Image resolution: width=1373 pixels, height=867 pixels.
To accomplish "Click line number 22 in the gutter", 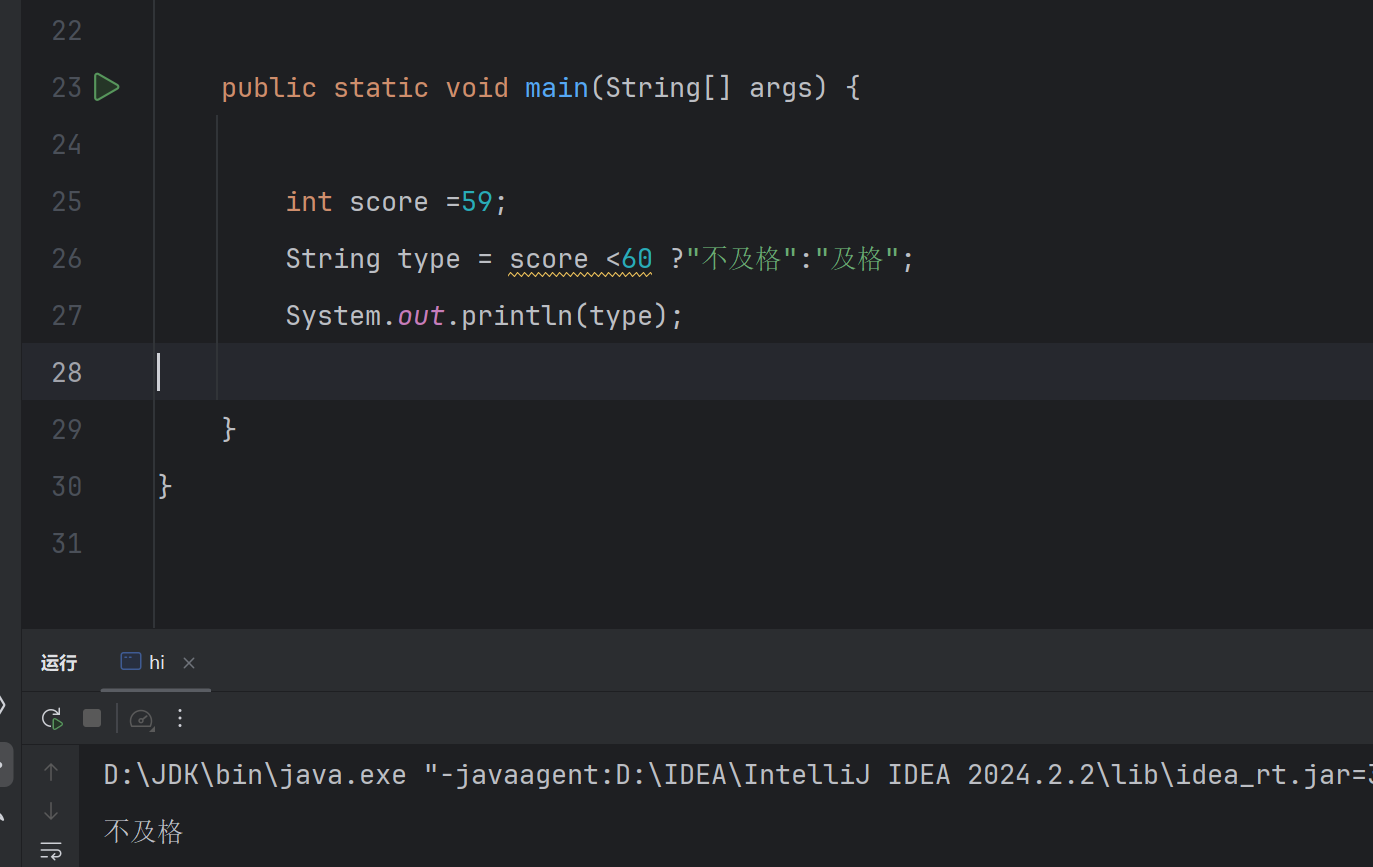I will 67,31.
